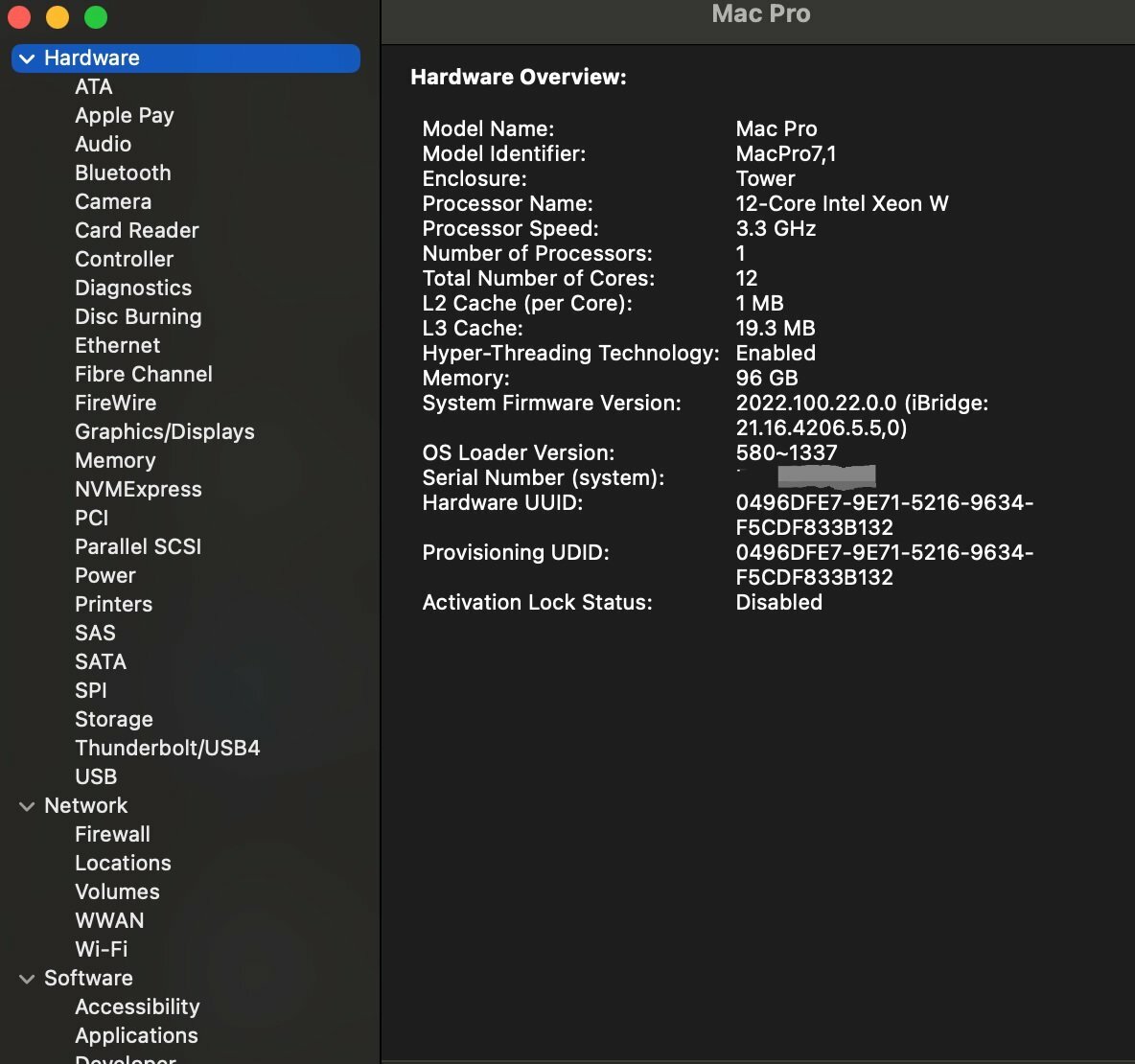Select Locations under Network

pyautogui.click(x=123, y=863)
